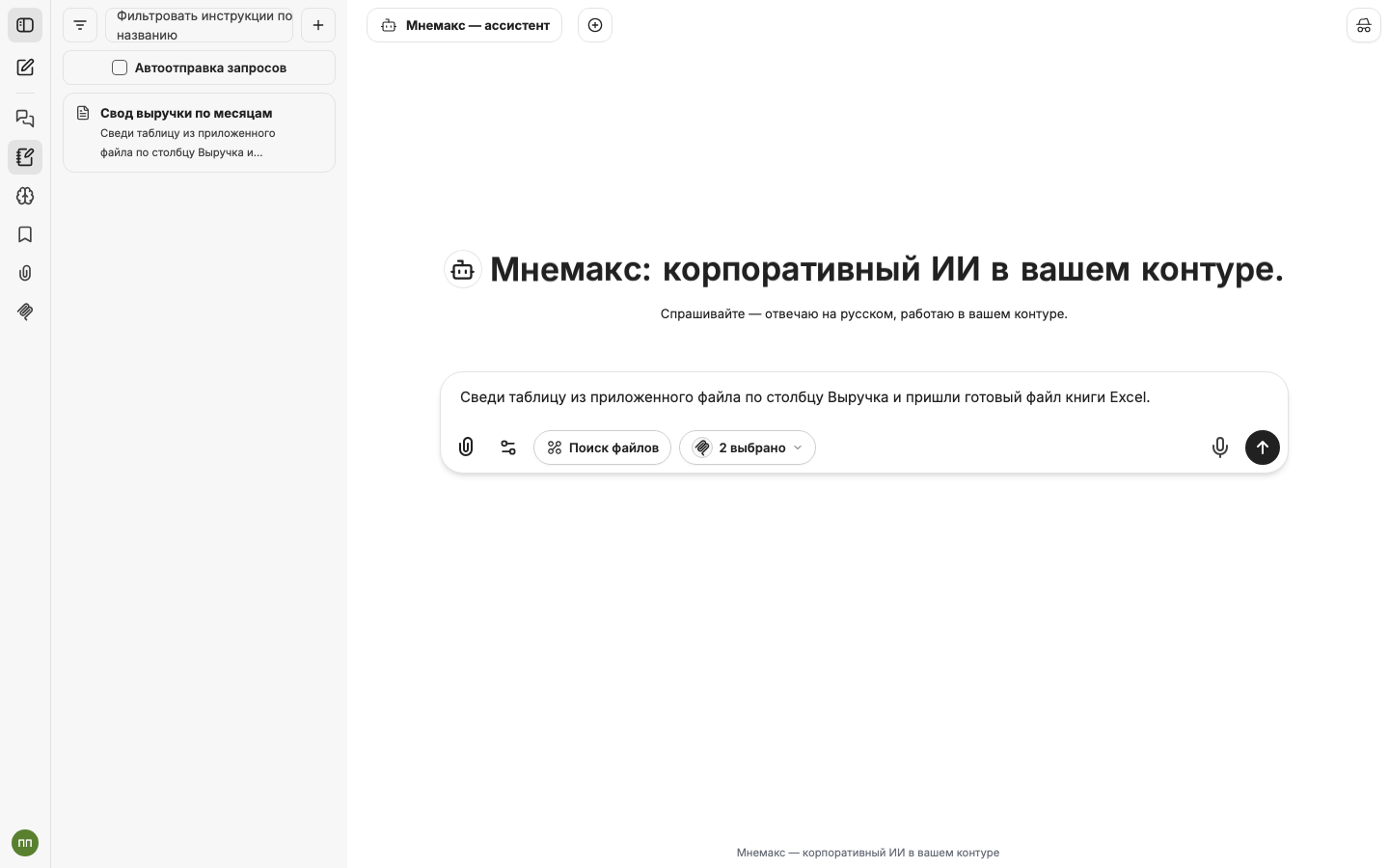Collapse the left sidebar panel
The image size is (1389, 868).
[25, 25]
